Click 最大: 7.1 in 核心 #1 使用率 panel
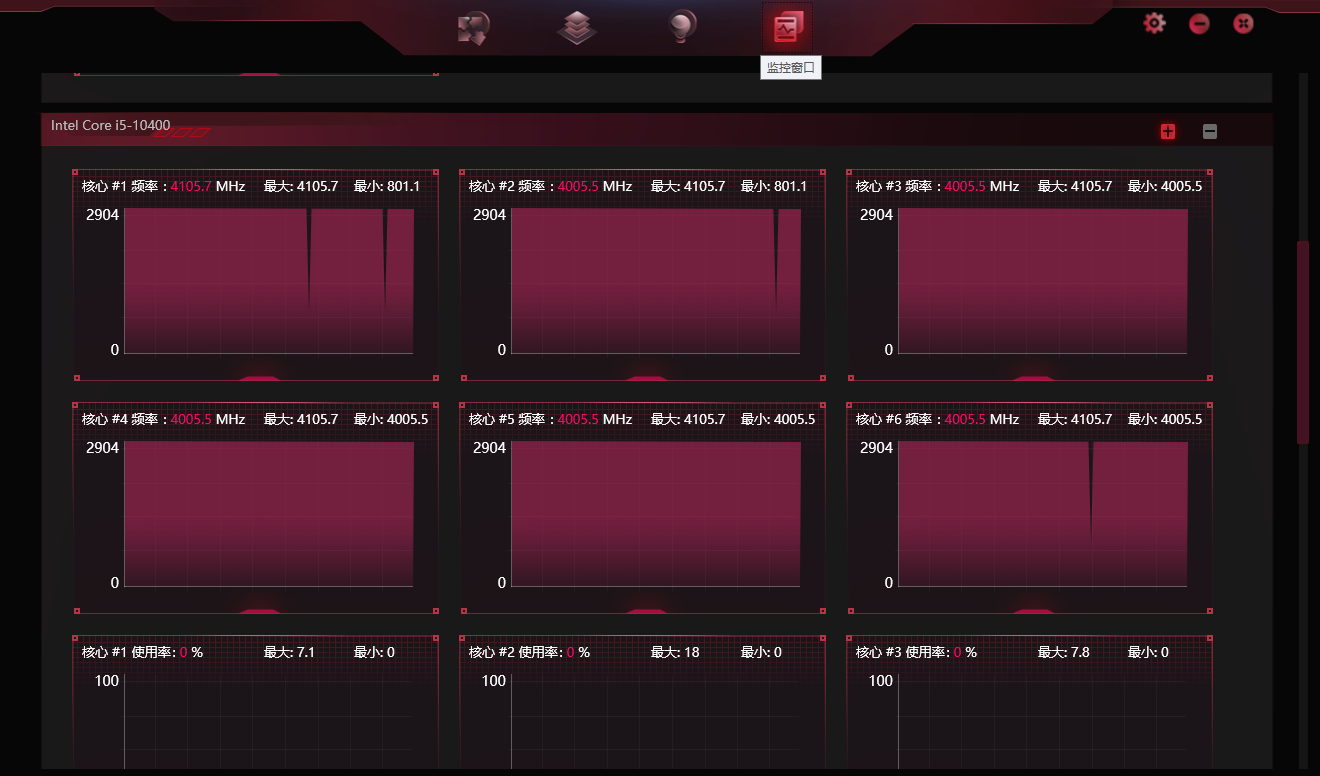 (290, 652)
